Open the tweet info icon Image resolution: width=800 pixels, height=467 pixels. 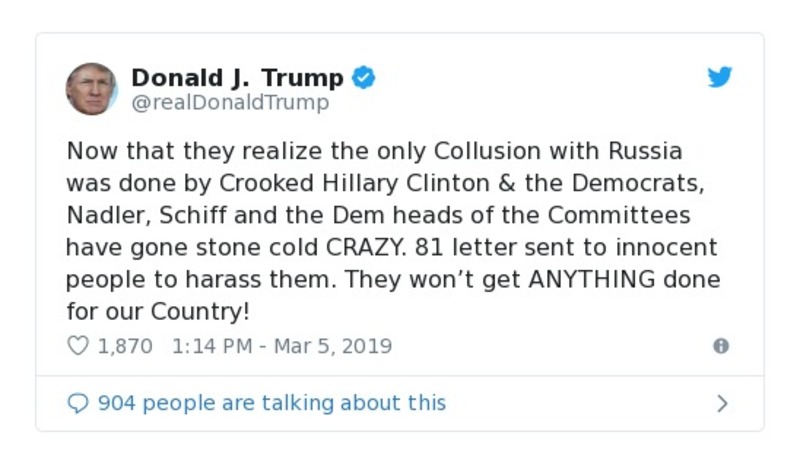[x=720, y=346]
